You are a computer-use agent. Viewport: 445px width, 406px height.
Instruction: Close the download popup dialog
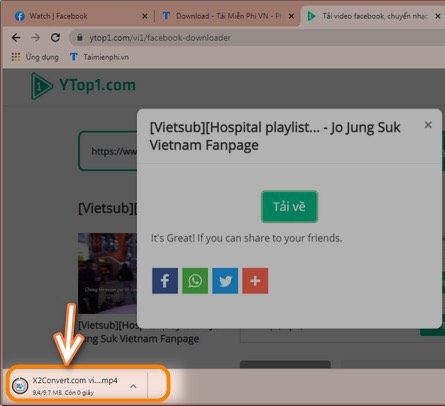point(428,125)
